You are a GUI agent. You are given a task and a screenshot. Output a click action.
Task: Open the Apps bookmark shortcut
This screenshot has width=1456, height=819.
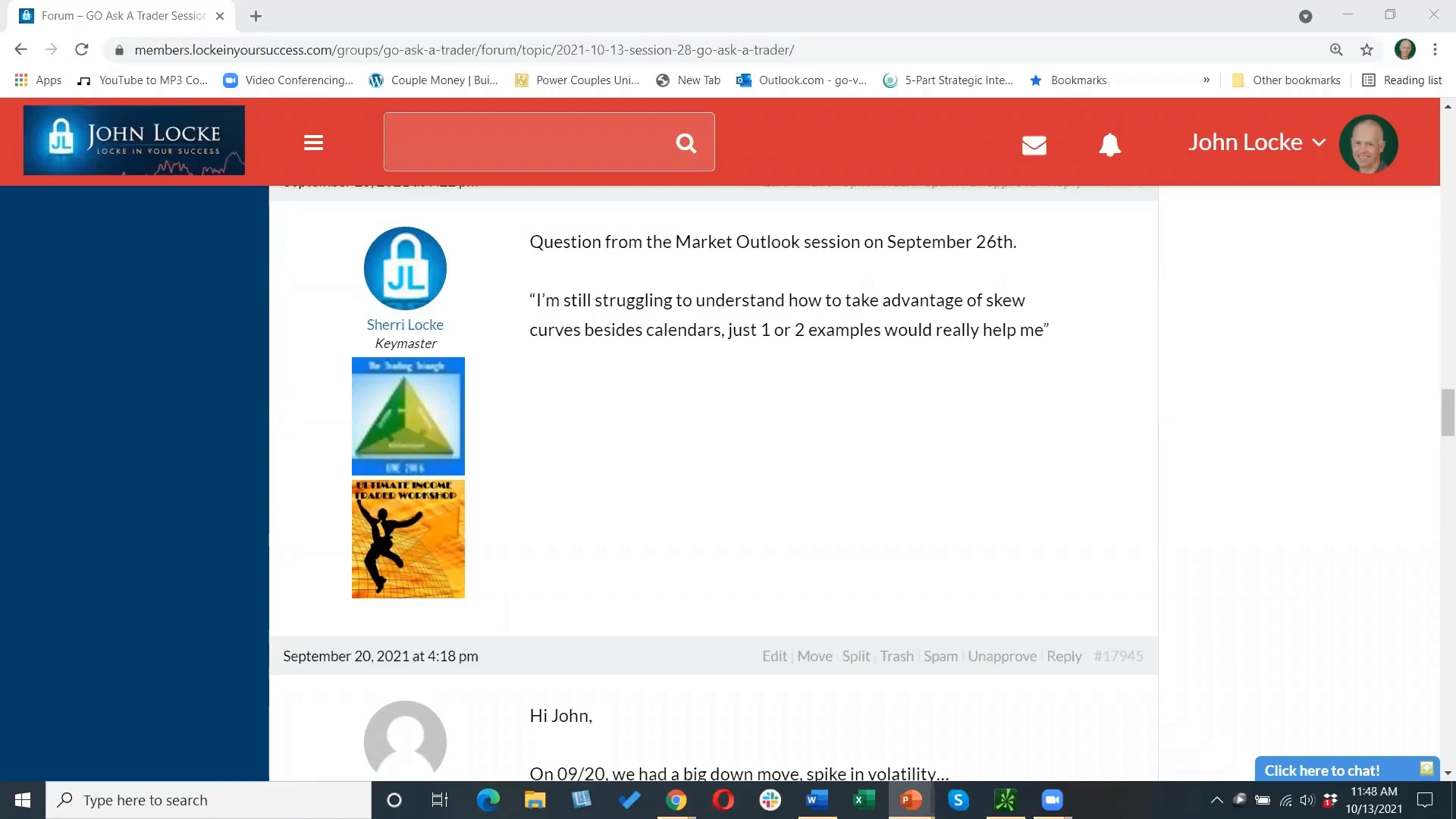[38, 80]
